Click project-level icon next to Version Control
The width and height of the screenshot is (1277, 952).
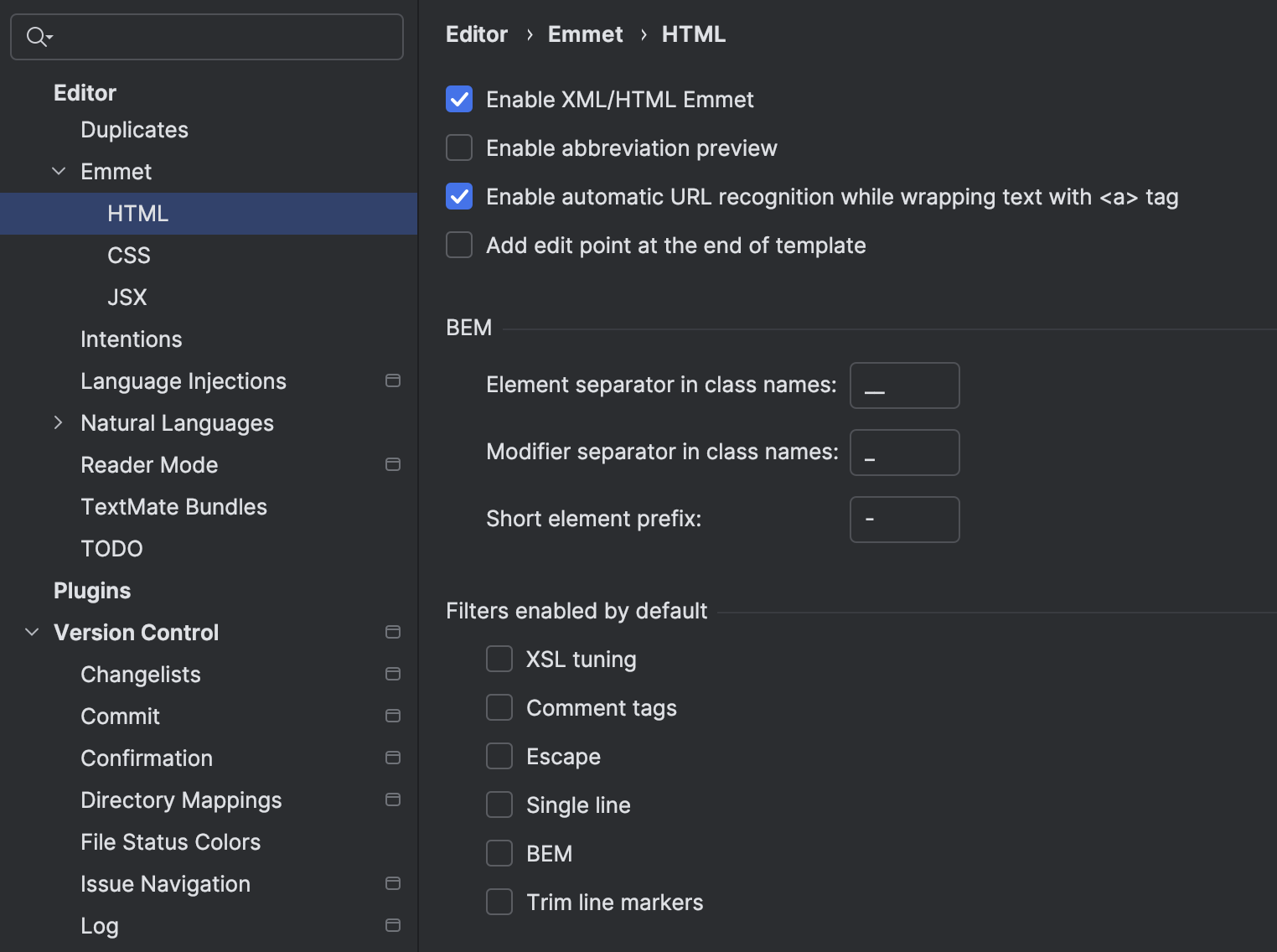point(392,632)
